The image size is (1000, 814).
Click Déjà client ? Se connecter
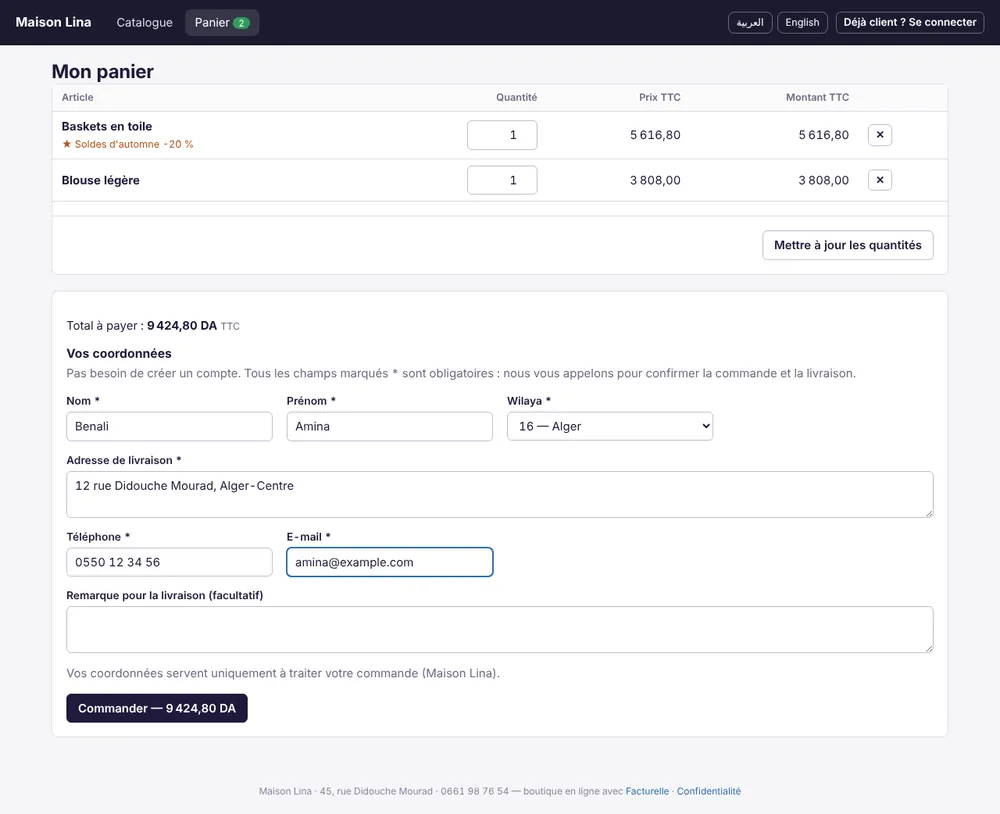tap(909, 22)
